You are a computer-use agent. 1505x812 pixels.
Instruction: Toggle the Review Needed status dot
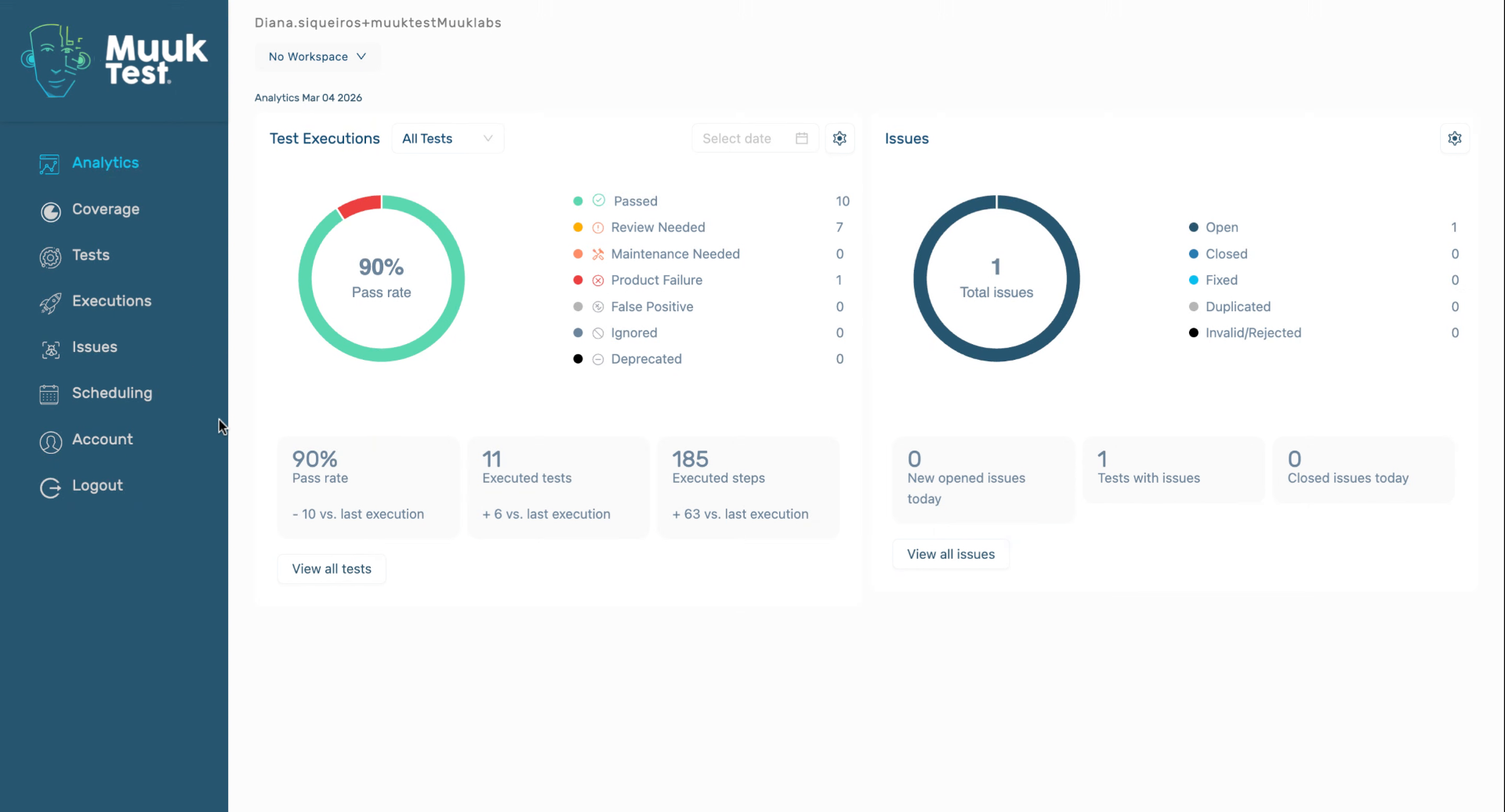[x=578, y=227]
